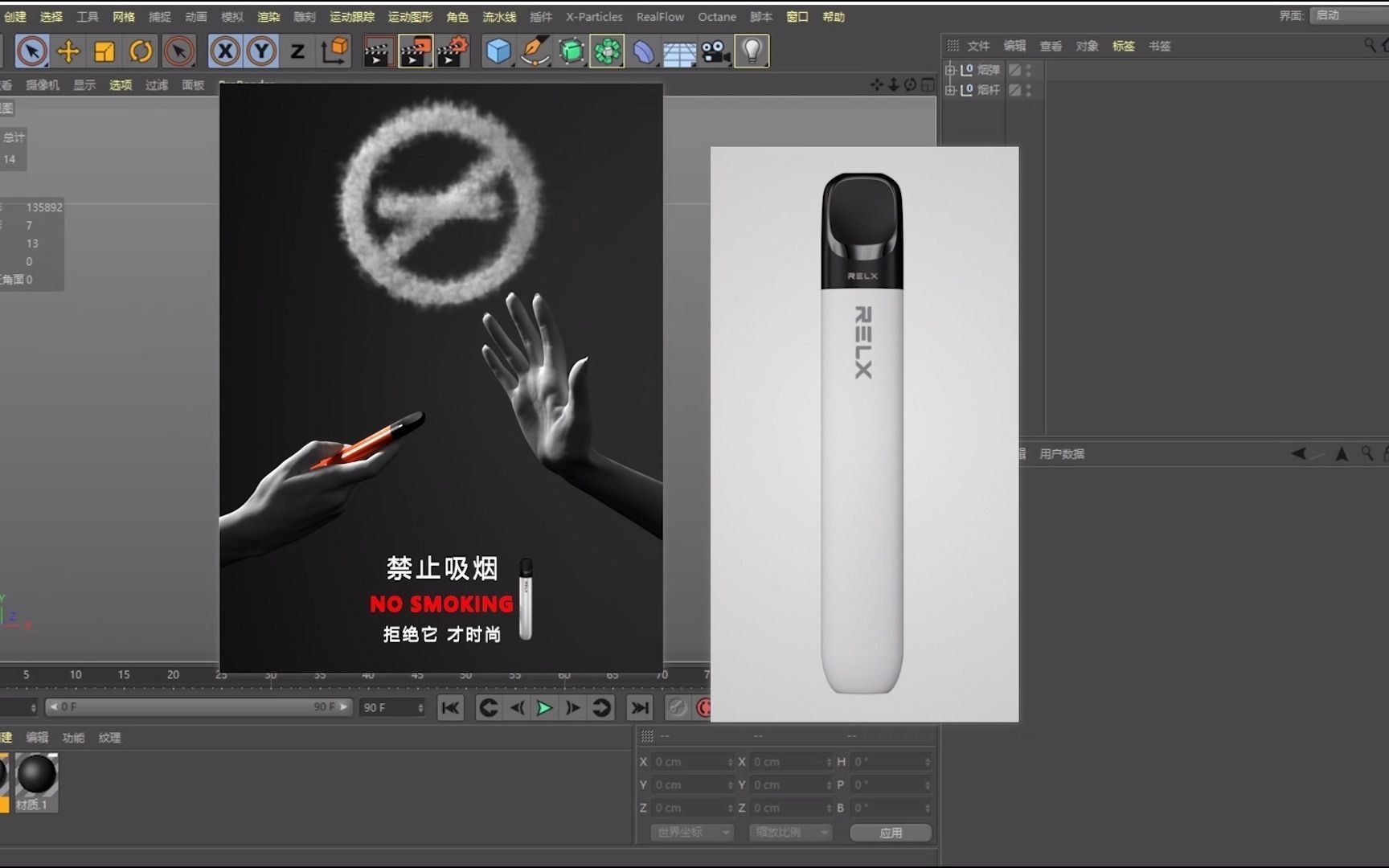Expand the 烟弹 object tree node

tap(950, 70)
